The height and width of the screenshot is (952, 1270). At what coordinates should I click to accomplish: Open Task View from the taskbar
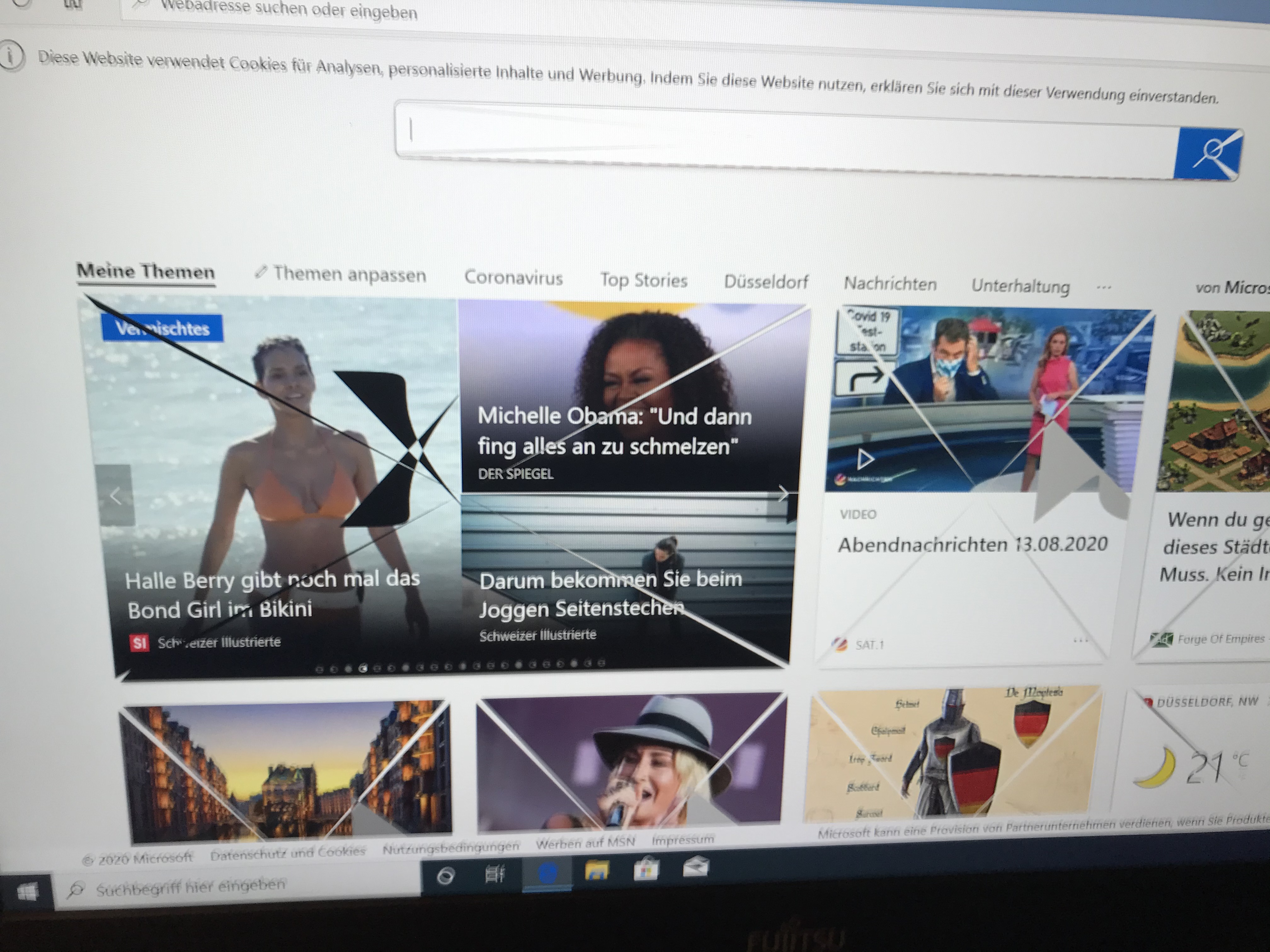494,875
